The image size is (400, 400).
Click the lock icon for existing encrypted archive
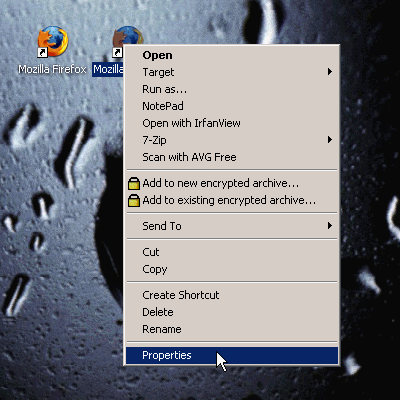click(134, 201)
